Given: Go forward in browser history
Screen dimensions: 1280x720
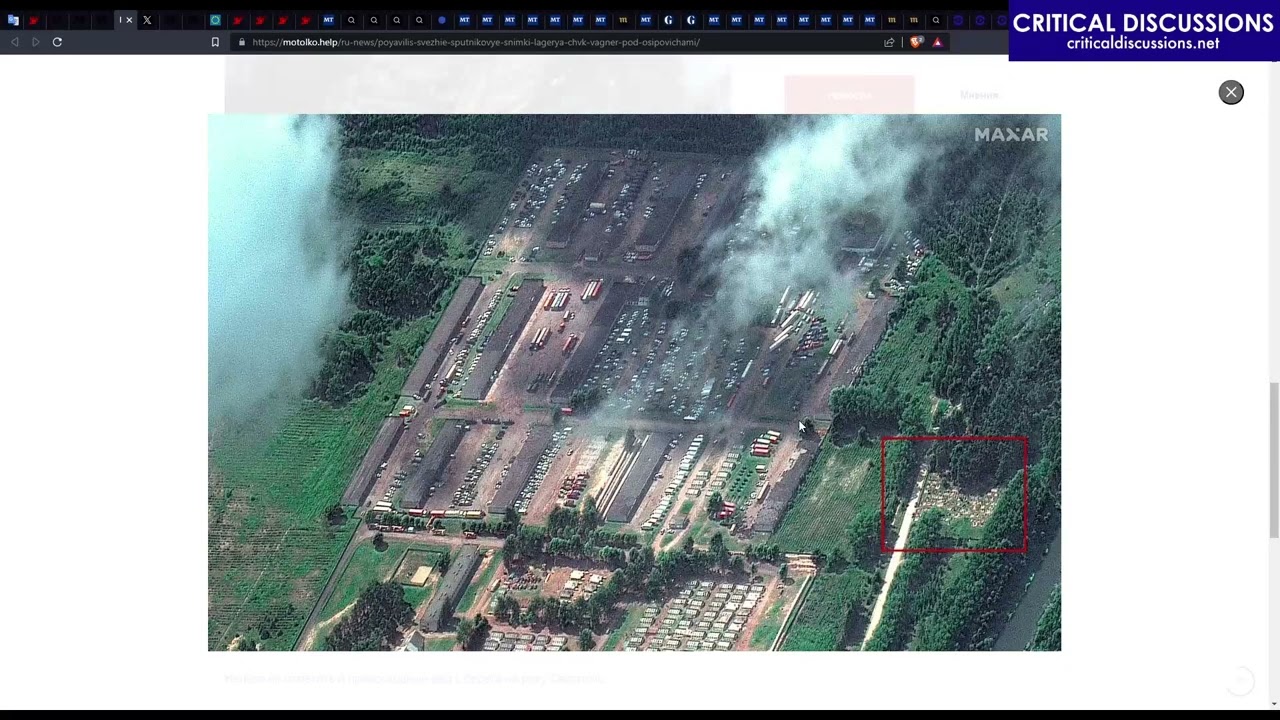Looking at the screenshot, I should tap(35, 42).
